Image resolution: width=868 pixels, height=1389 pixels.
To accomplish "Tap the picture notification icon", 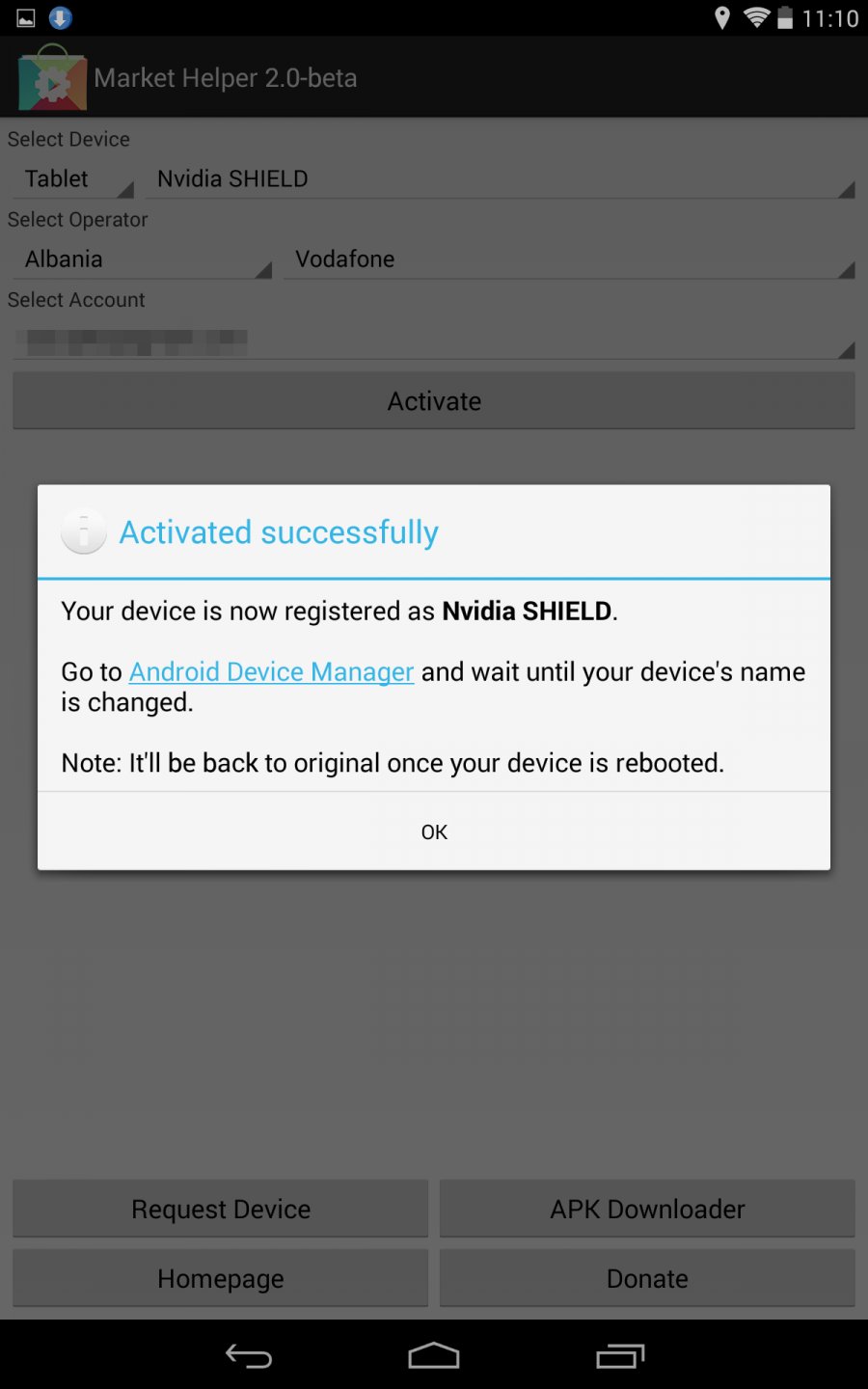I will point(25,18).
